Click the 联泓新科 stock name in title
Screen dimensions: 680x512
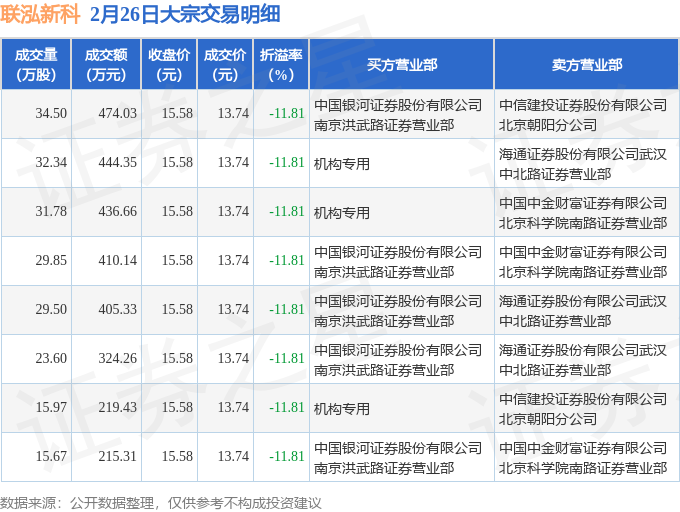click(40, 14)
